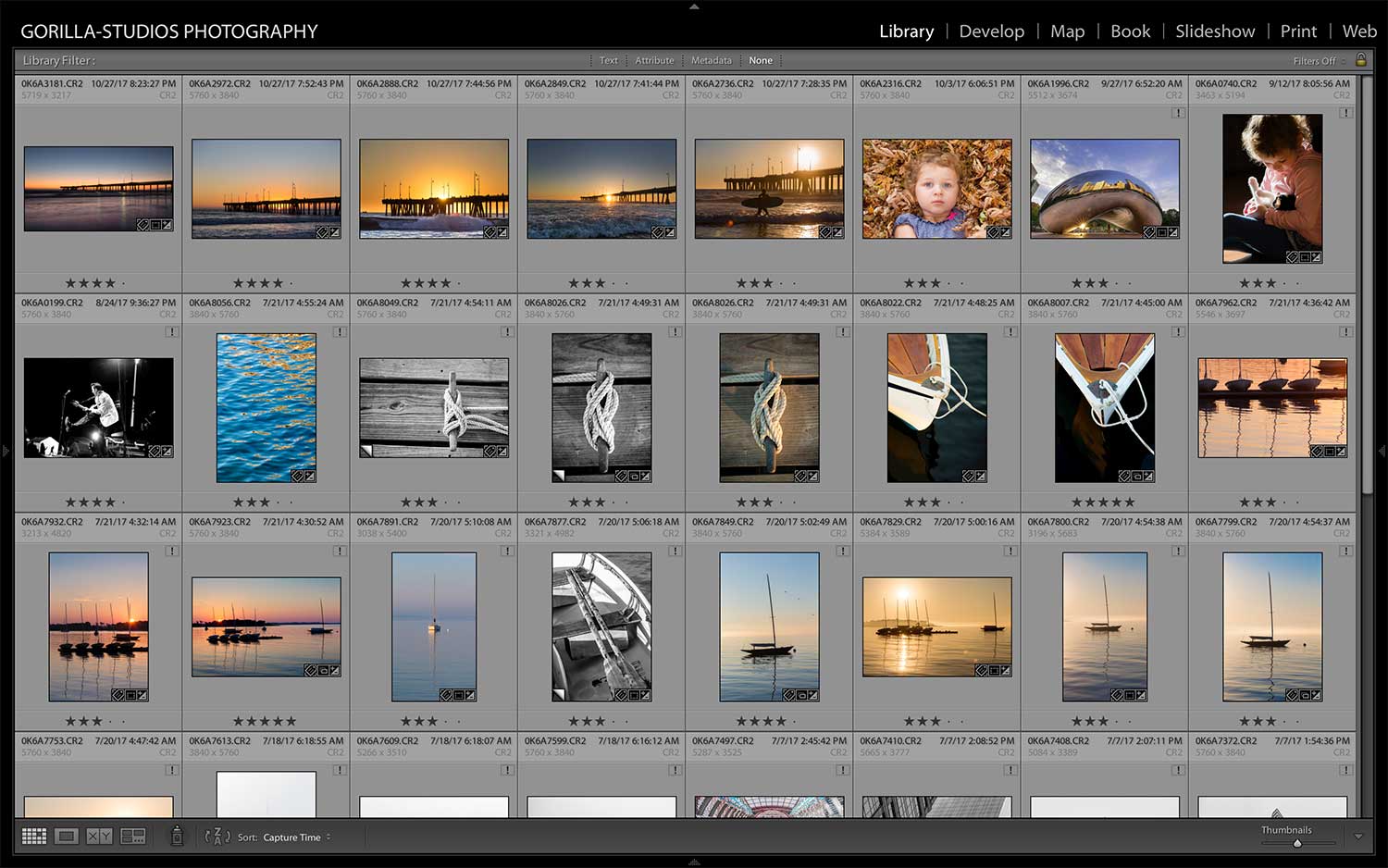Select the 0K6A2736.CR2 surfer sunset thumbnail
The image size is (1388, 868).
(x=769, y=189)
